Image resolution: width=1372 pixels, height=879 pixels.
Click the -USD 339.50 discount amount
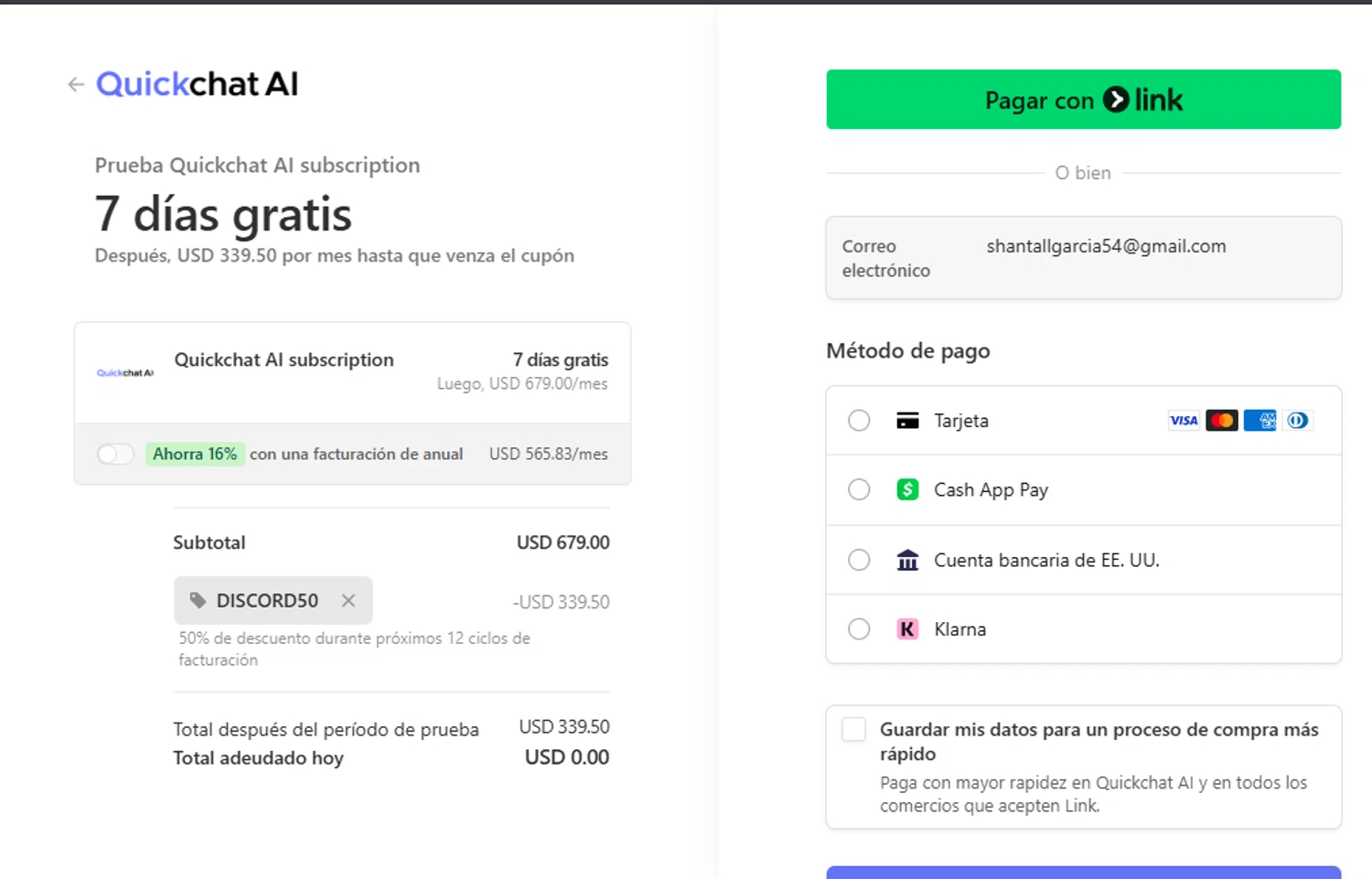pyautogui.click(x=562, y=602)
